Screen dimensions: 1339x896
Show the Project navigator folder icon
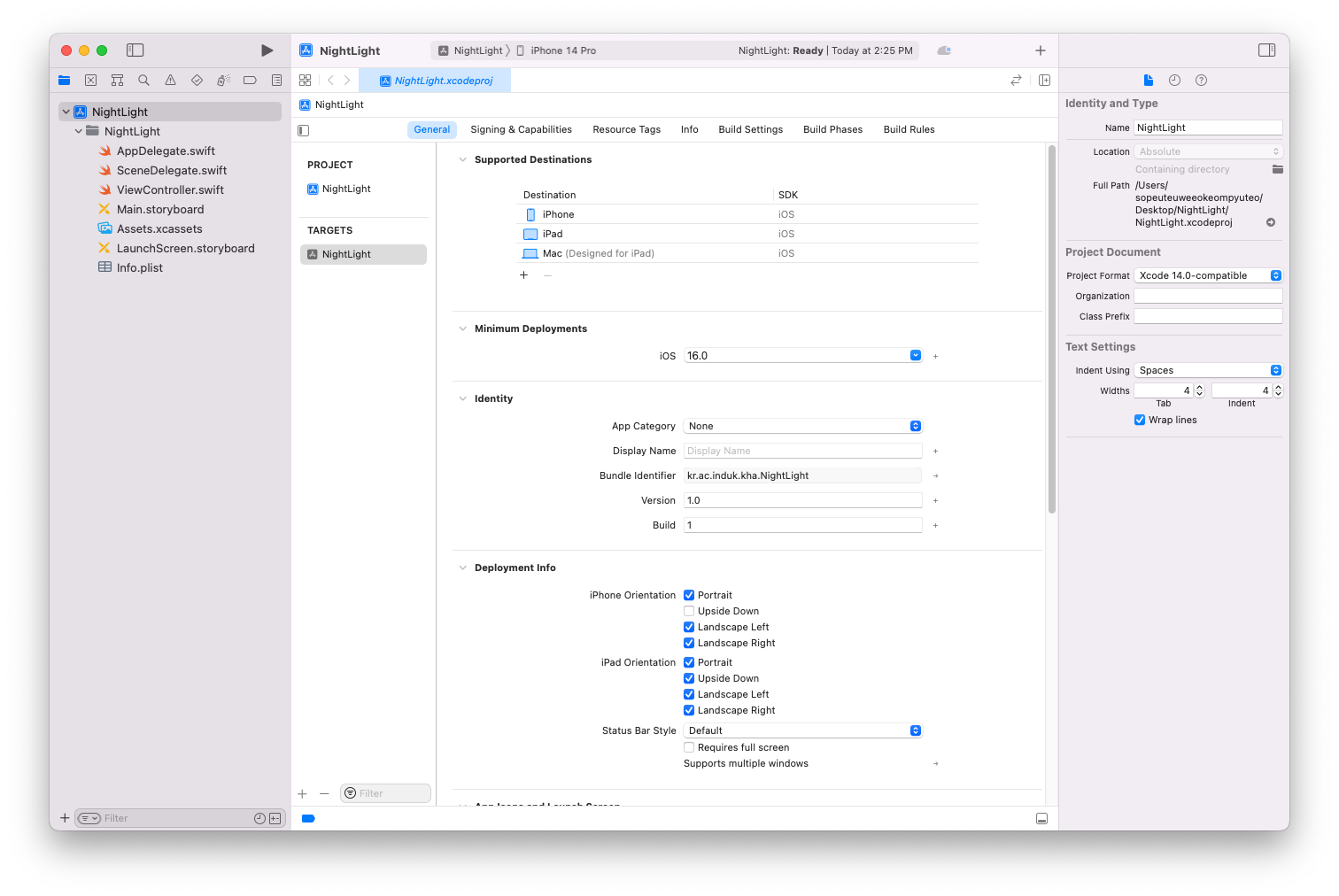(x=65, y=81)
